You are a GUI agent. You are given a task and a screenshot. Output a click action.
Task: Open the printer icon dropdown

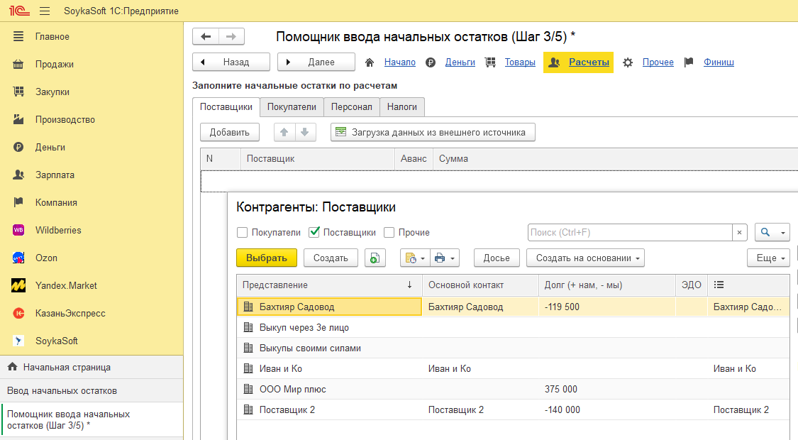[445, 258]
